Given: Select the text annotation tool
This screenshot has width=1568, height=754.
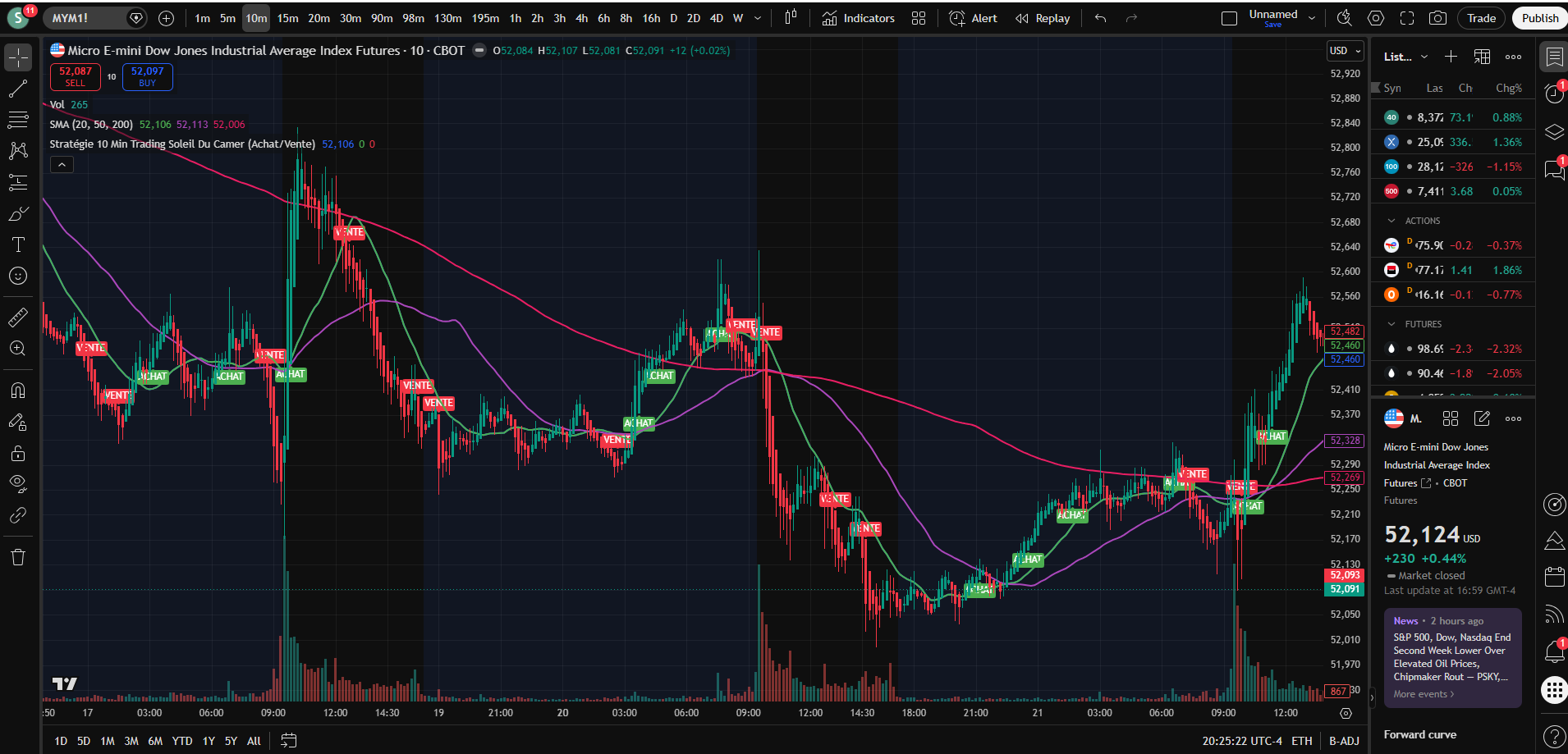Looking at the screenshot, I should coord(18,244).
